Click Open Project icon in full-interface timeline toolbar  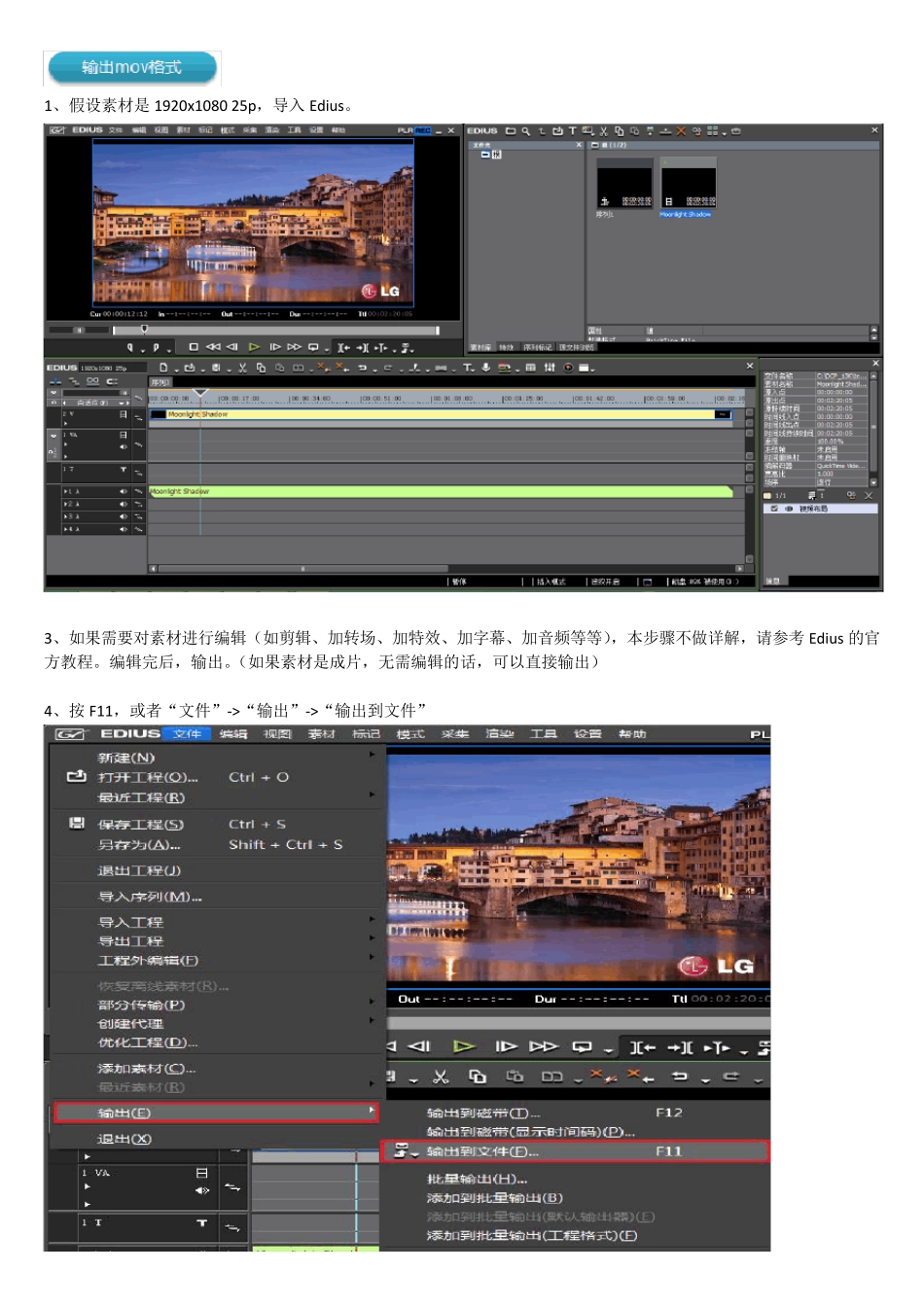point(189,368)
